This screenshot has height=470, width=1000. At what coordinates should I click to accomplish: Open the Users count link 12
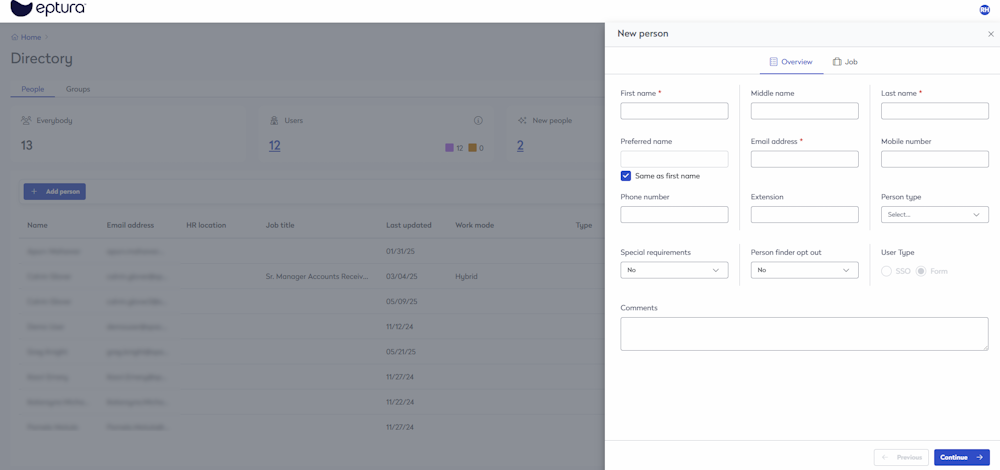click(x=274, y=145)
